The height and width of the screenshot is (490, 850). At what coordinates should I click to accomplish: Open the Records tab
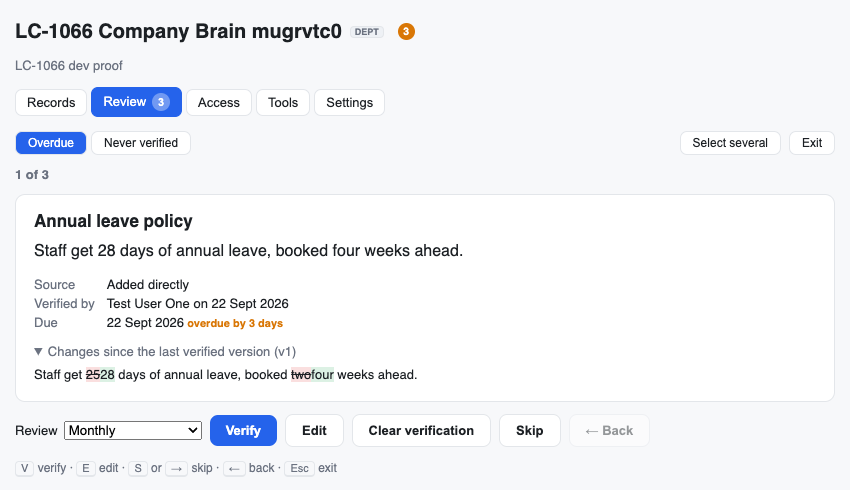click(x=51, y=102)
